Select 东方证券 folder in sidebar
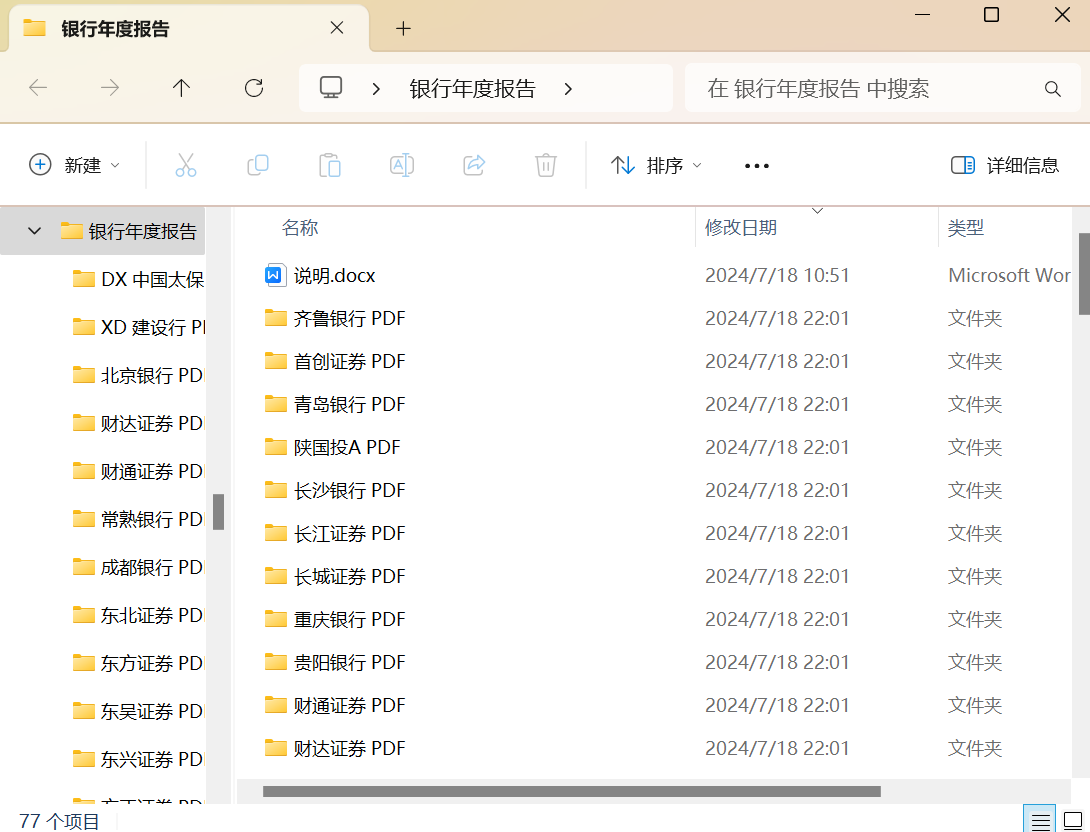 [x=138, y=663]
